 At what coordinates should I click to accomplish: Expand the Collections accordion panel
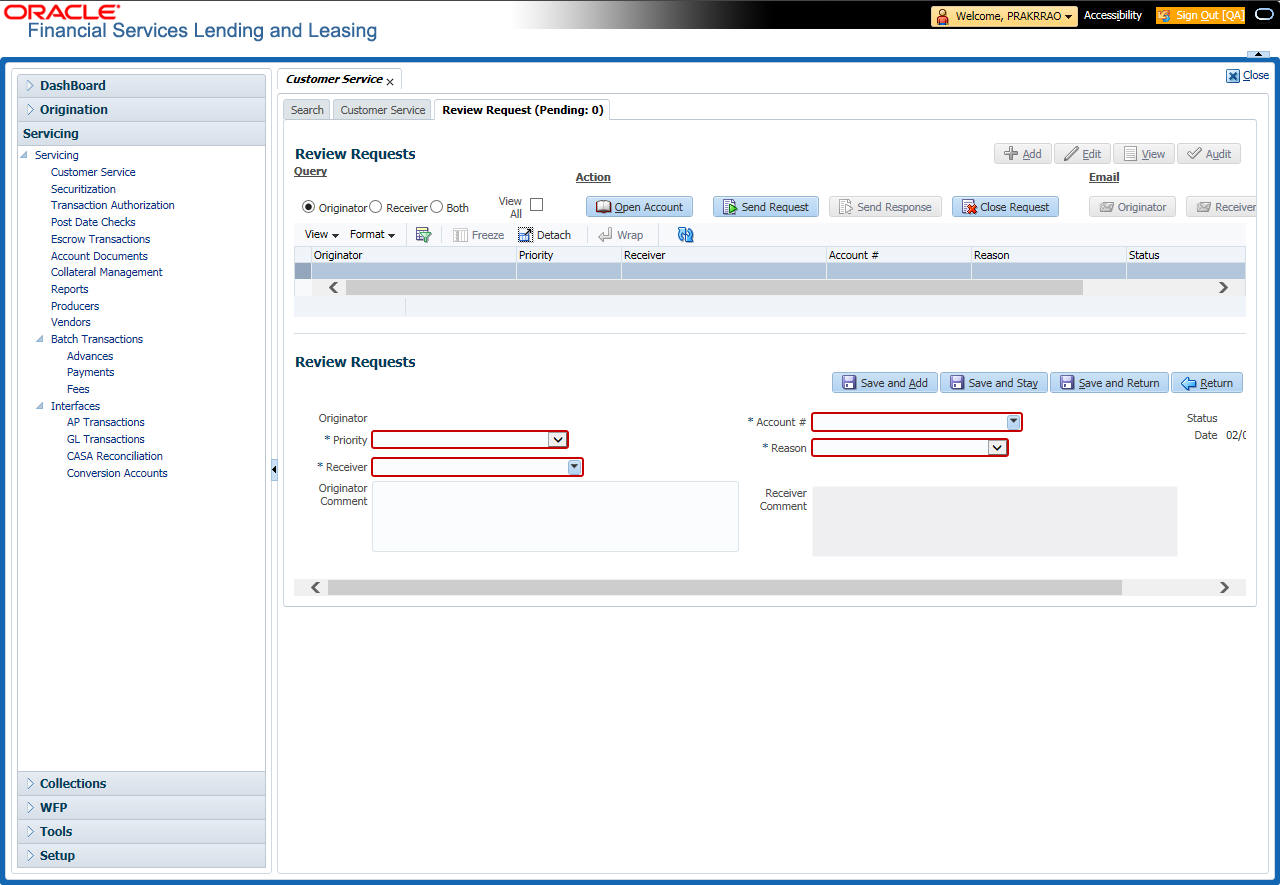click(141, 784)
